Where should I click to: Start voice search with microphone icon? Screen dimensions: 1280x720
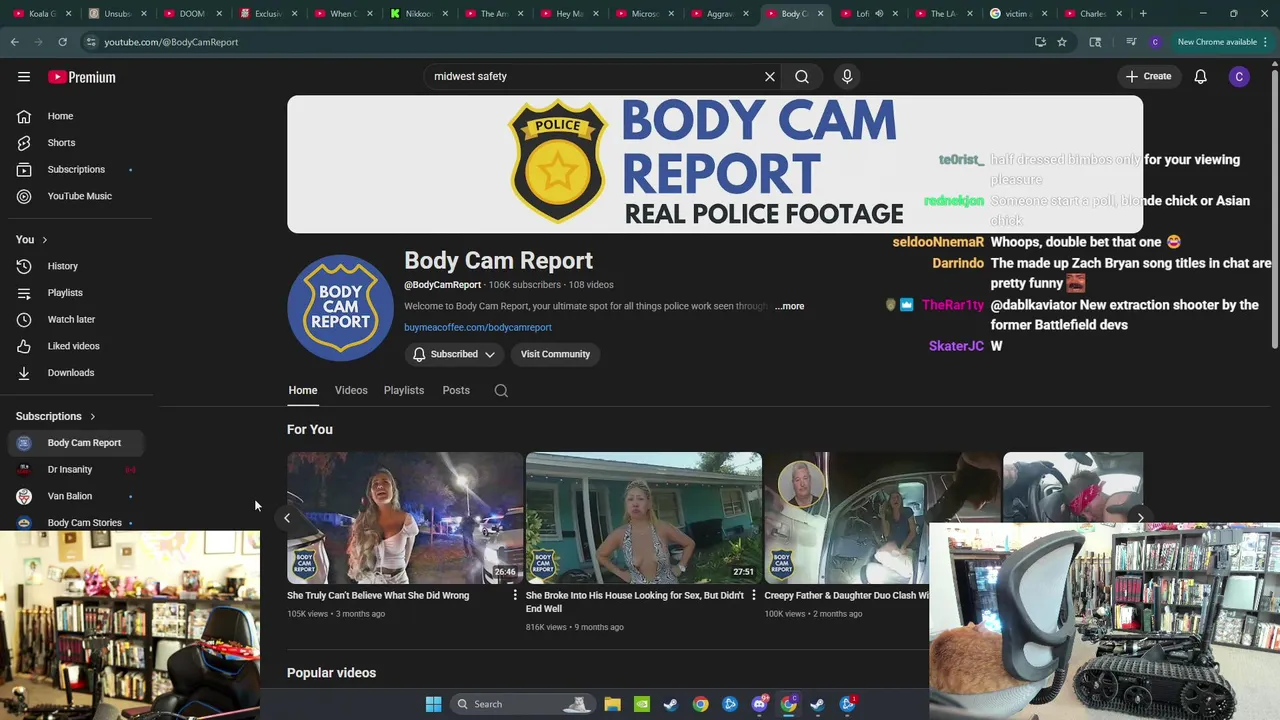coord(847,76)
